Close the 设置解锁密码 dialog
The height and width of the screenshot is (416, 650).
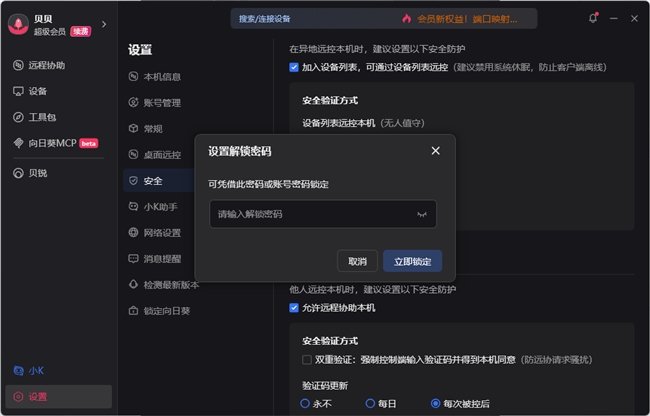point(435,151)
